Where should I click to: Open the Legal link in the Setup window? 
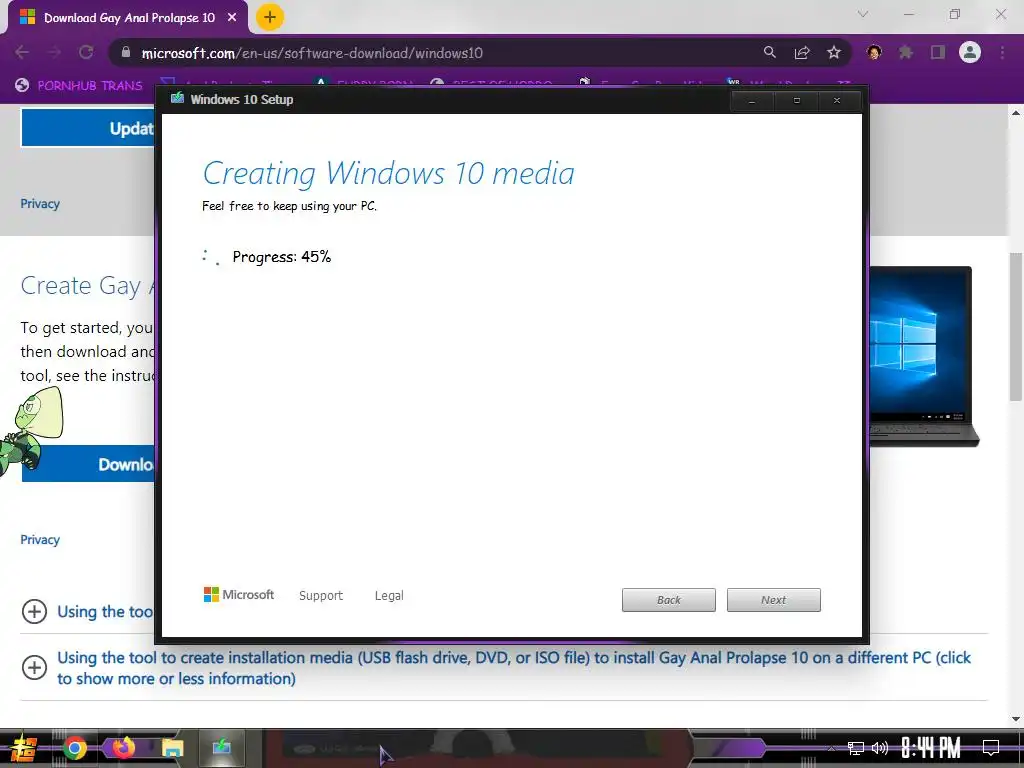(389, 596)
